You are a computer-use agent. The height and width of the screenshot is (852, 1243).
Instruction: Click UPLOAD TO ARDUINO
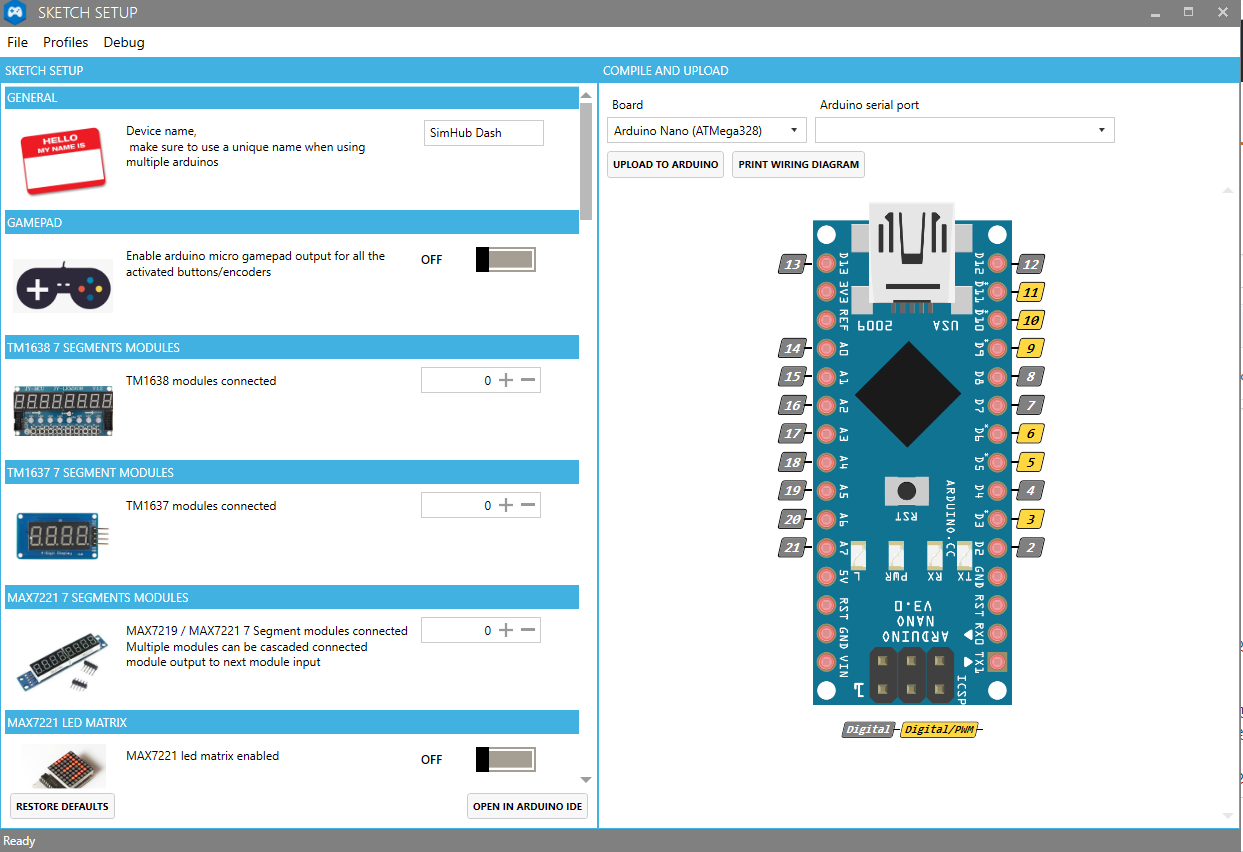(x=664, y=164)
